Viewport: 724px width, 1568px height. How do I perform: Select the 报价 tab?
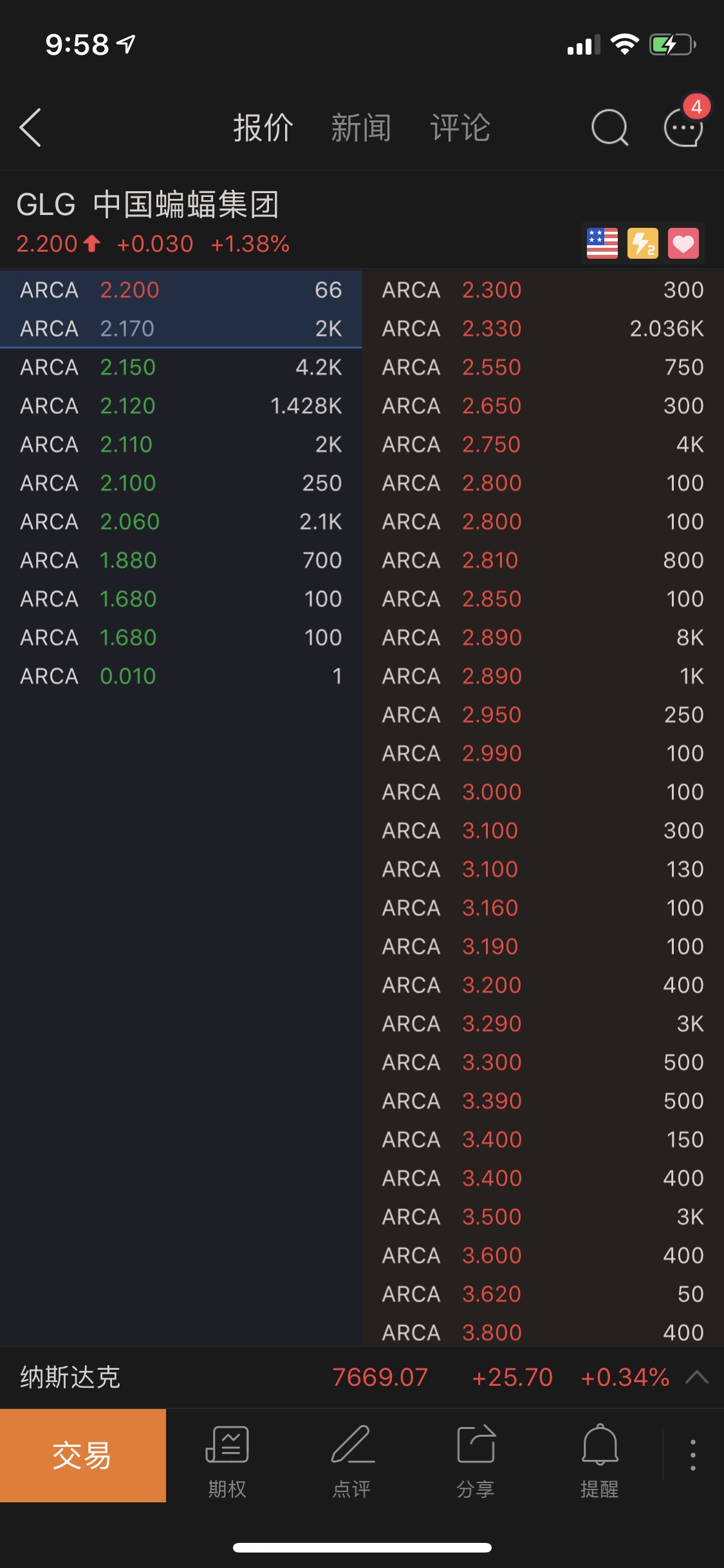tap(263, 127)
